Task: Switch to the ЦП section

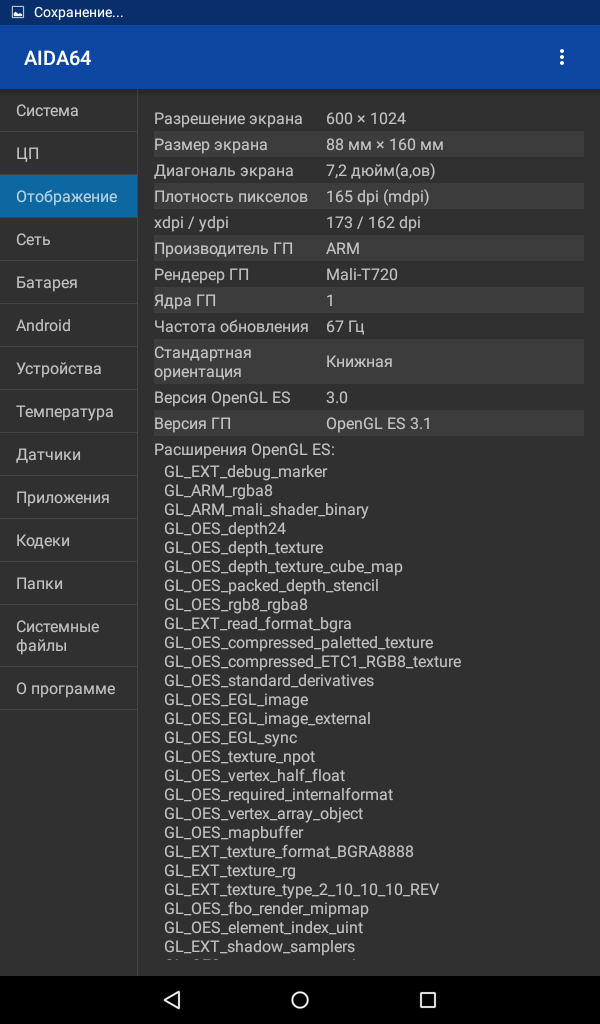Action: [x=69, y=153]
